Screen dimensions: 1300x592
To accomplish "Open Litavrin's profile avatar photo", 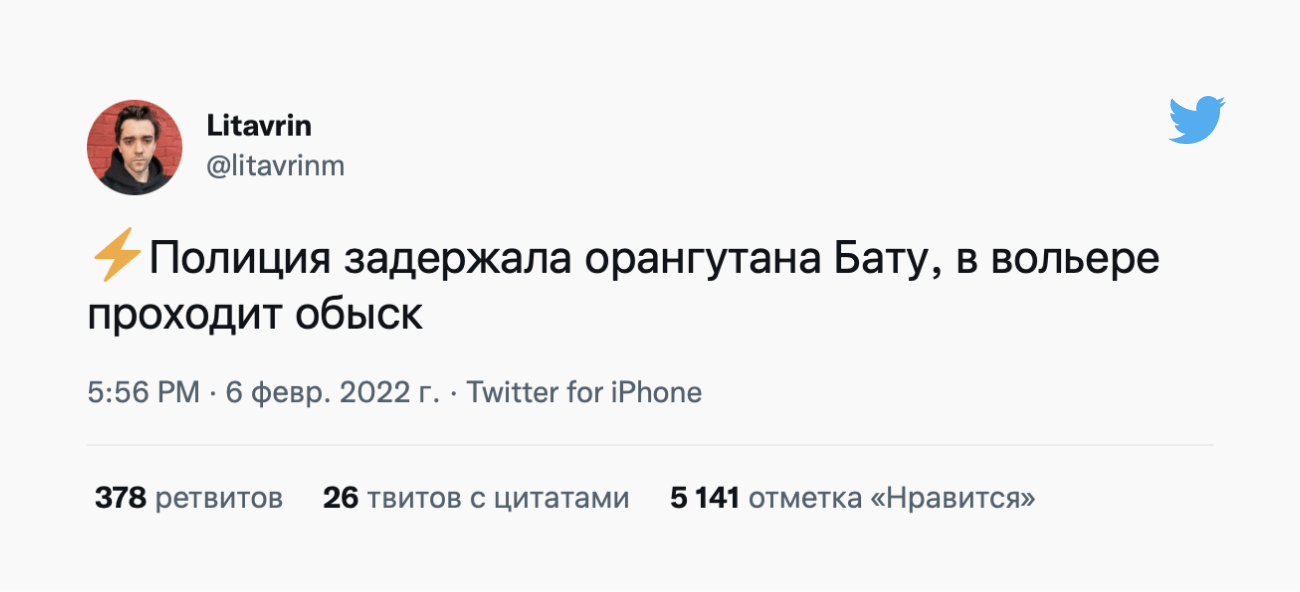I will [135, 147].
